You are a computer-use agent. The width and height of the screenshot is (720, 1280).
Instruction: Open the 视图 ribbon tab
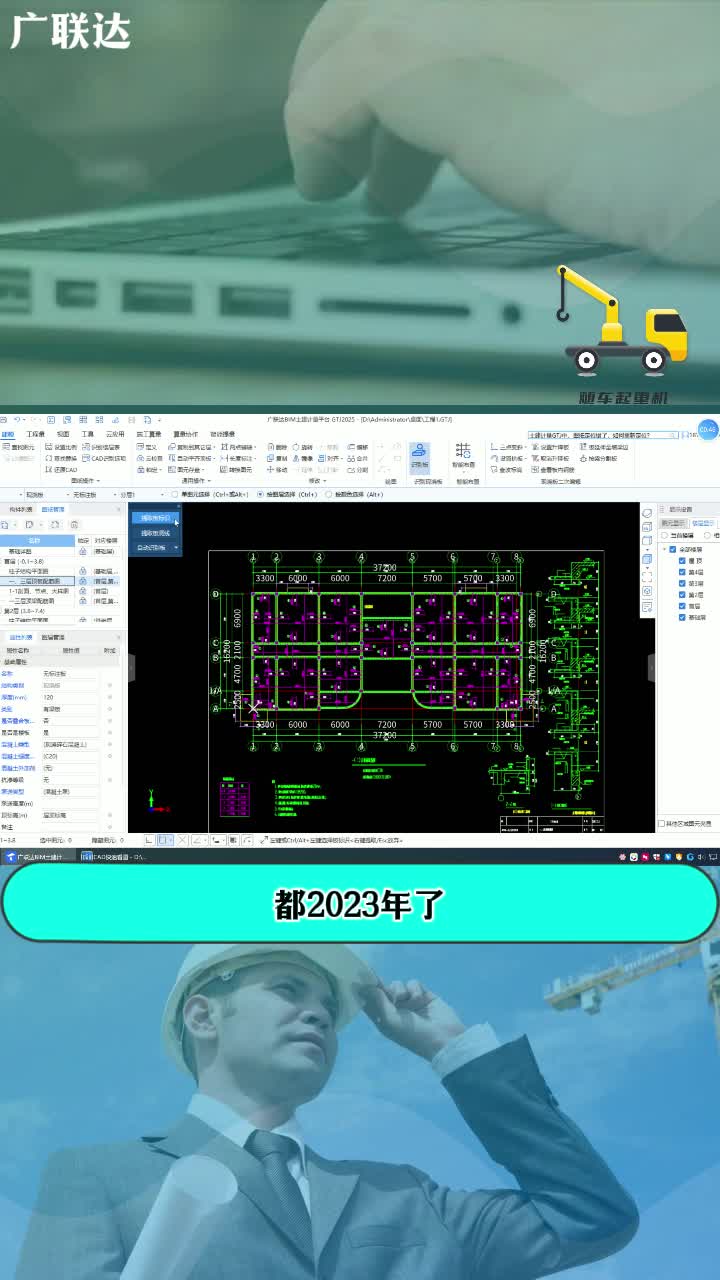click(x=63, y=434)
